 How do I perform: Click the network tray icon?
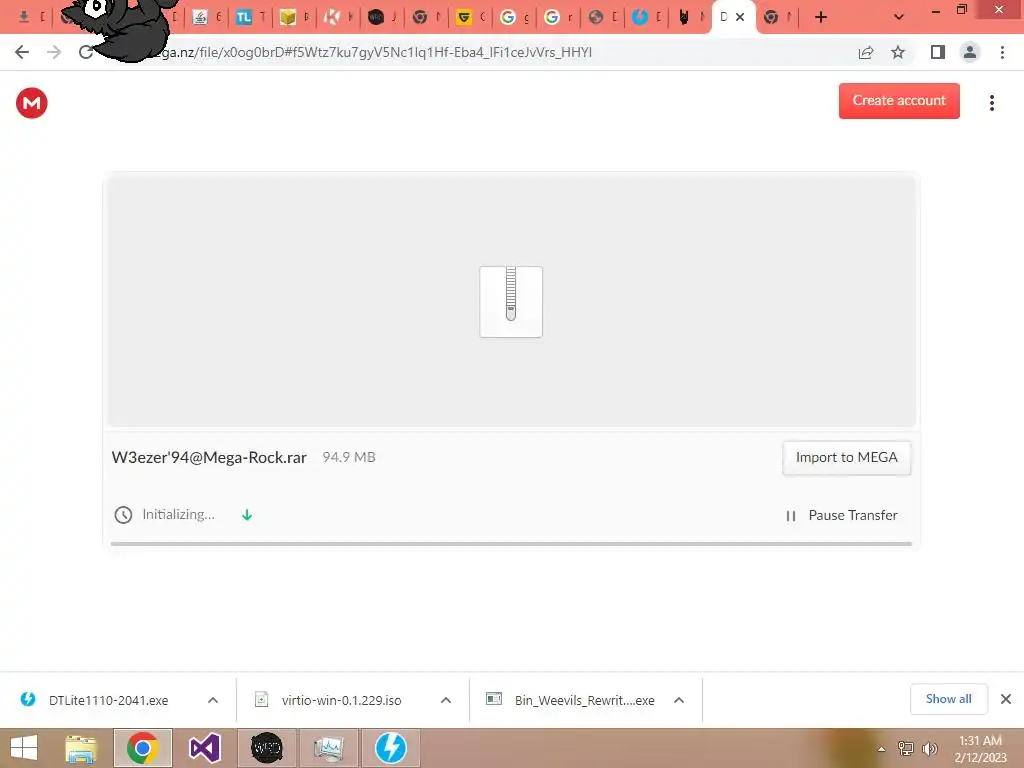coord(906,748)
